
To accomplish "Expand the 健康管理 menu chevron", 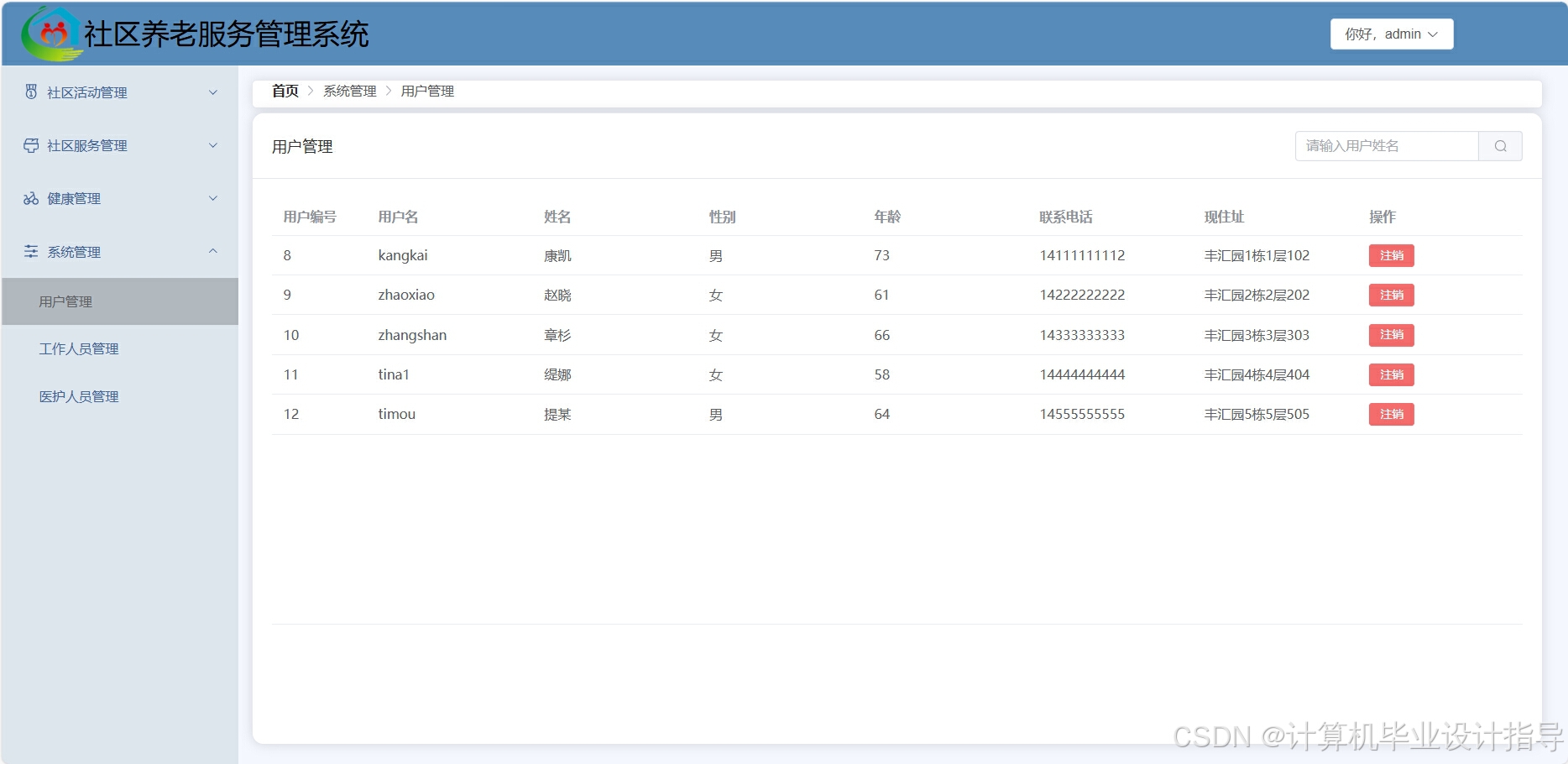I will pos(213,198).
